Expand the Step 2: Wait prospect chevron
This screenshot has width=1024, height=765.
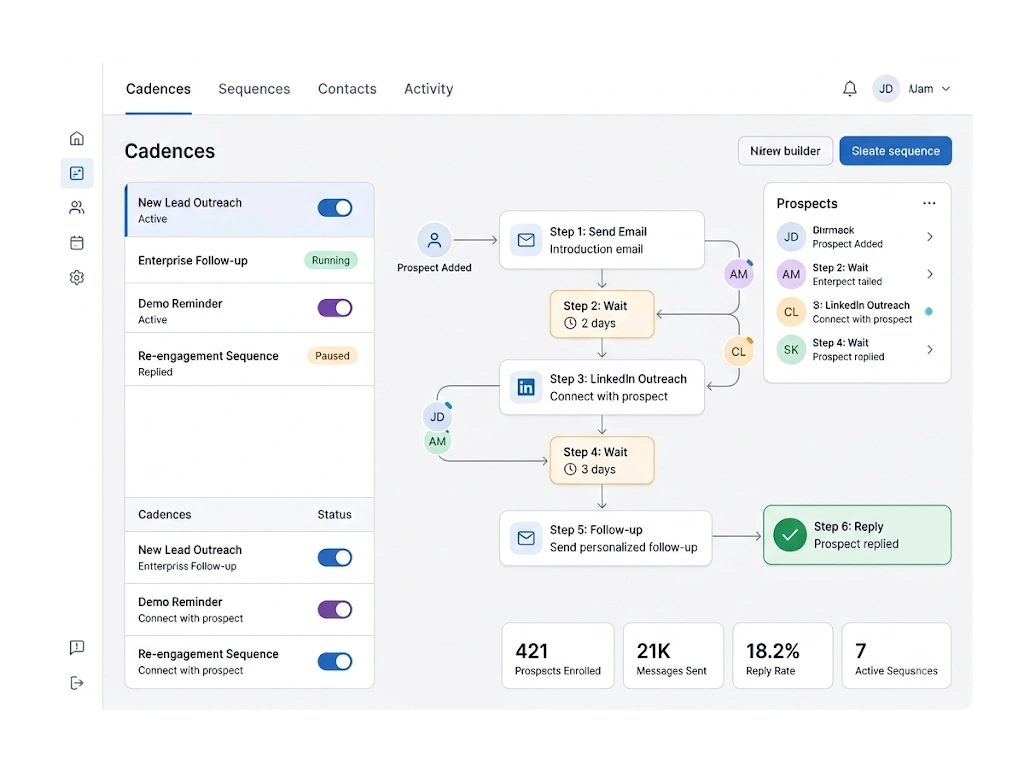click(x=930, y=274)
